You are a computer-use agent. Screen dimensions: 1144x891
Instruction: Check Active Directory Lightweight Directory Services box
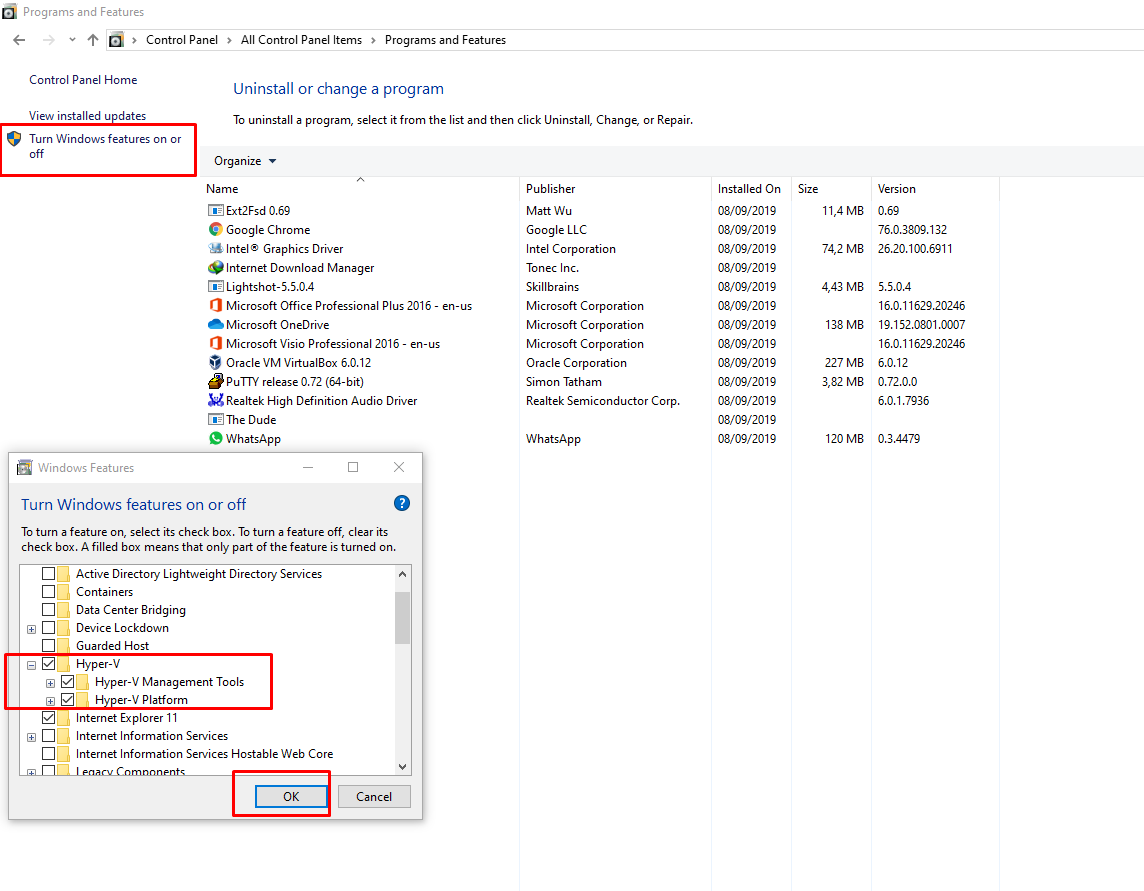coord(48,574)
